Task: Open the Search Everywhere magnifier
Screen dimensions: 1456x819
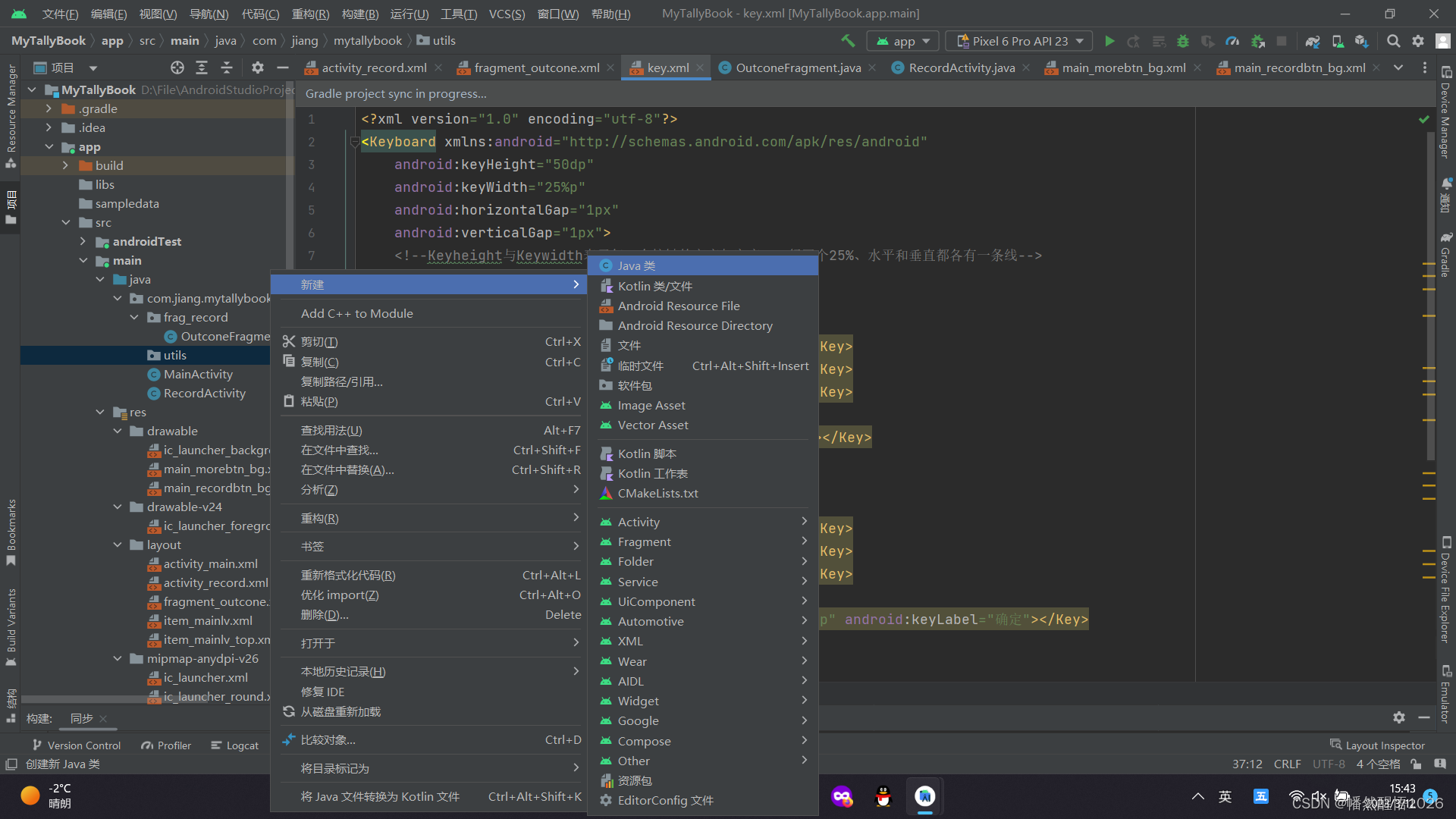Action: pos(1393,41)
